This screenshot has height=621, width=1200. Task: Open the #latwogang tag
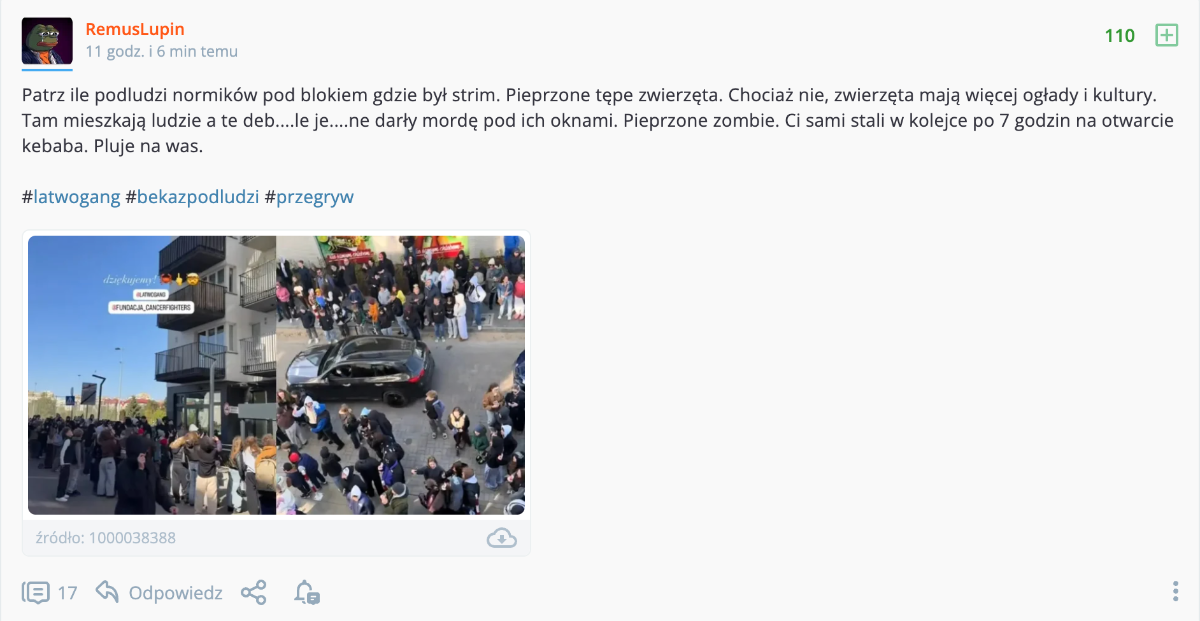tap(71, 197)
